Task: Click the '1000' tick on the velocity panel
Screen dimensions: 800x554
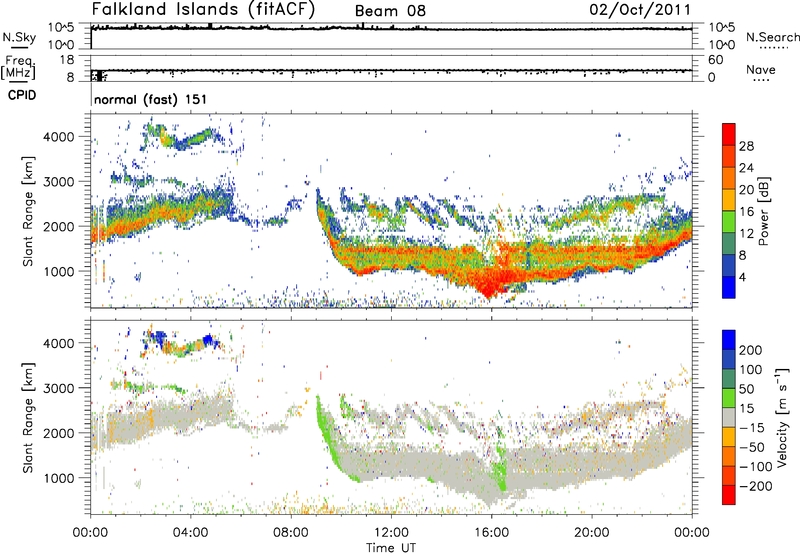Action: [59, 478]
